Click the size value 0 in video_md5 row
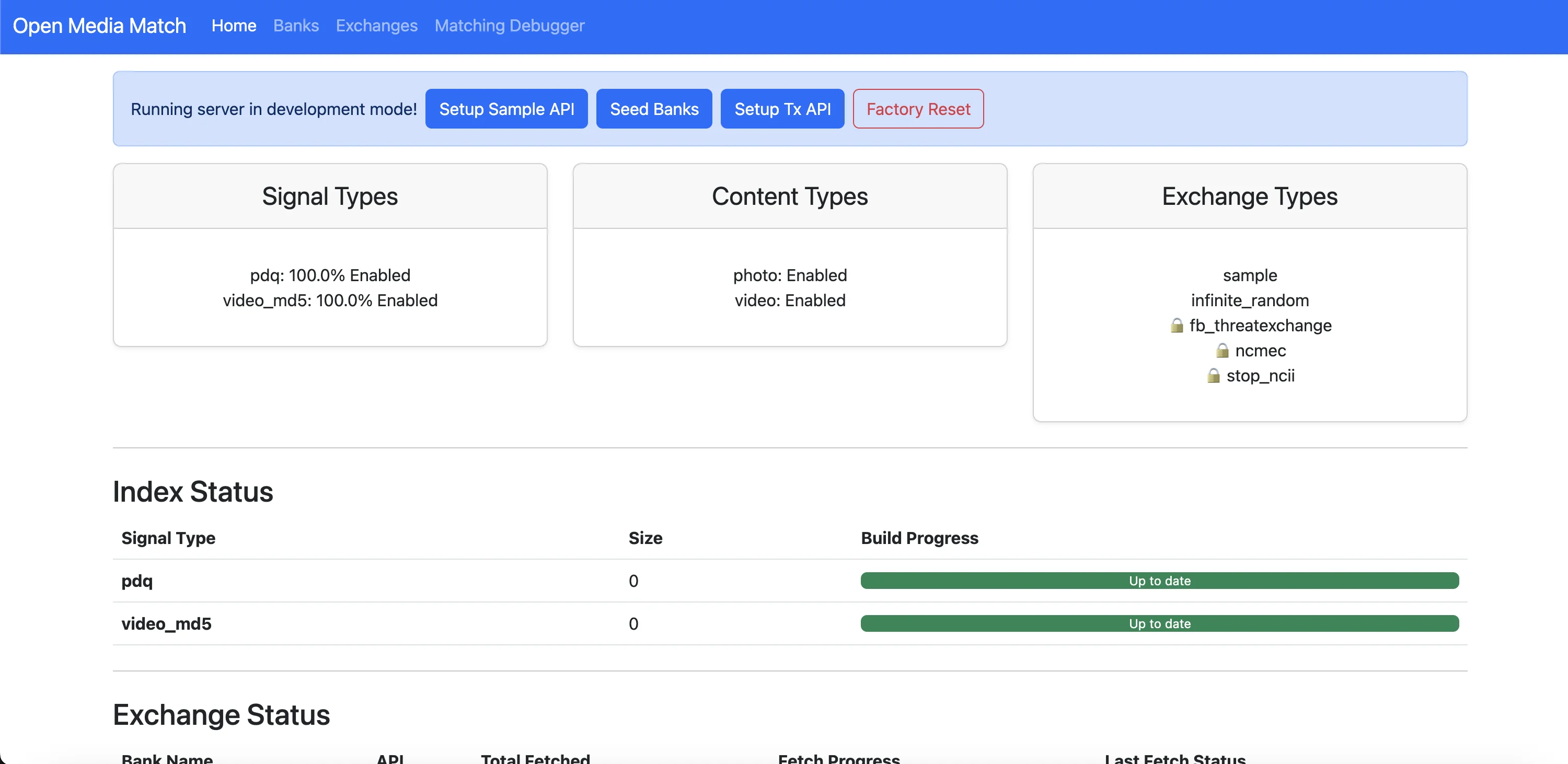This screenshot has height=764, width=1568. point(633,623)
